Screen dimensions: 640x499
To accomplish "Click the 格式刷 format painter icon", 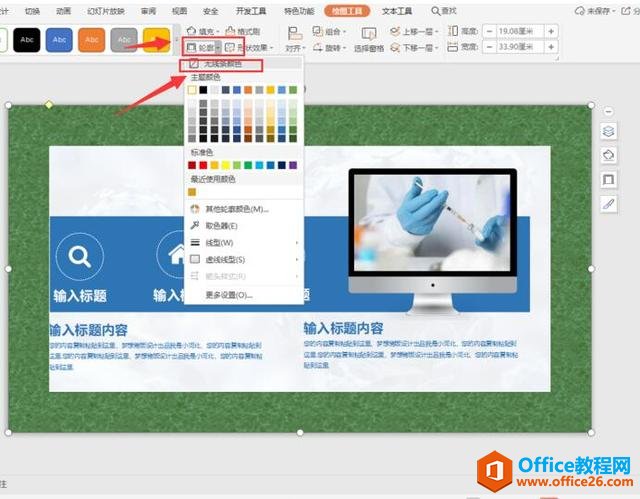I will (x=231, y=31).
